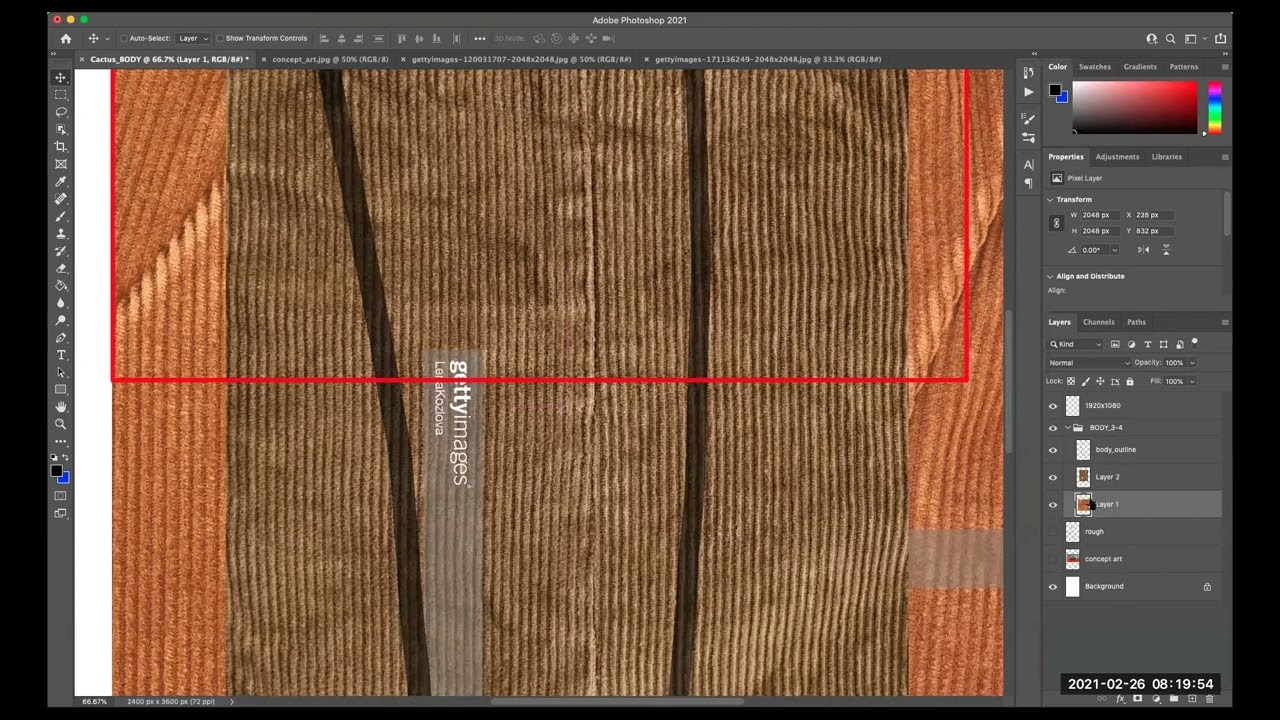The height and width of the screenshot is (720, 1280).
Task: Select the Frame tool
Action: [x=61, y=164]
